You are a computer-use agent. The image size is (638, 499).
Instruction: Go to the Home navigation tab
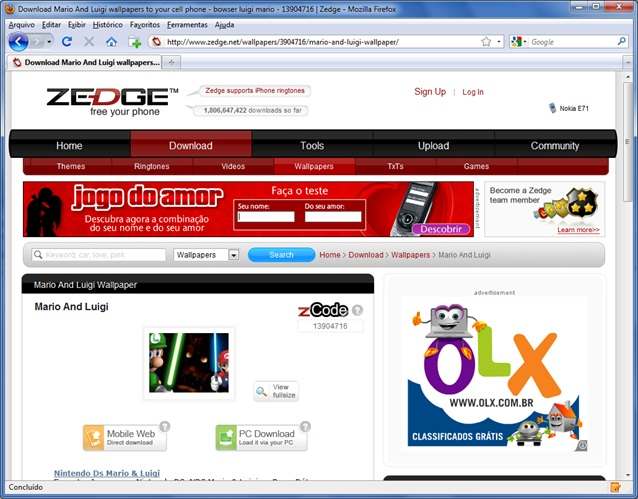69,146
